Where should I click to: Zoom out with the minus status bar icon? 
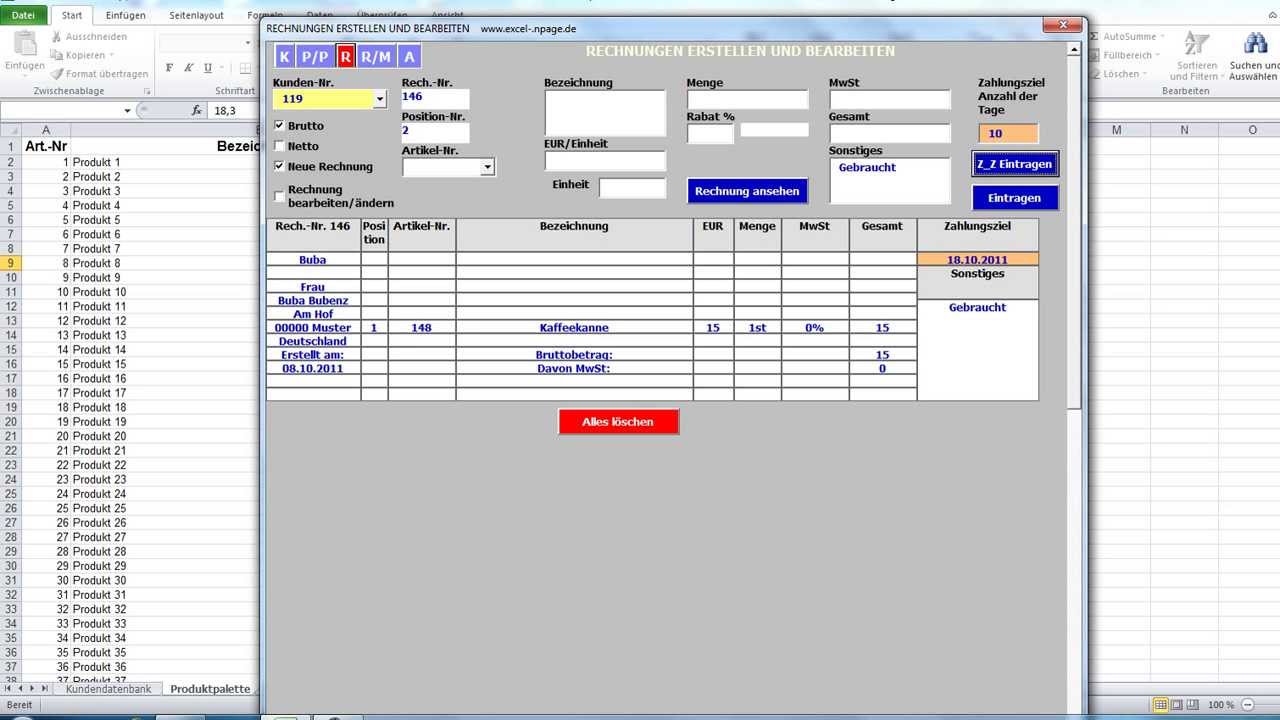[1247, 705]
